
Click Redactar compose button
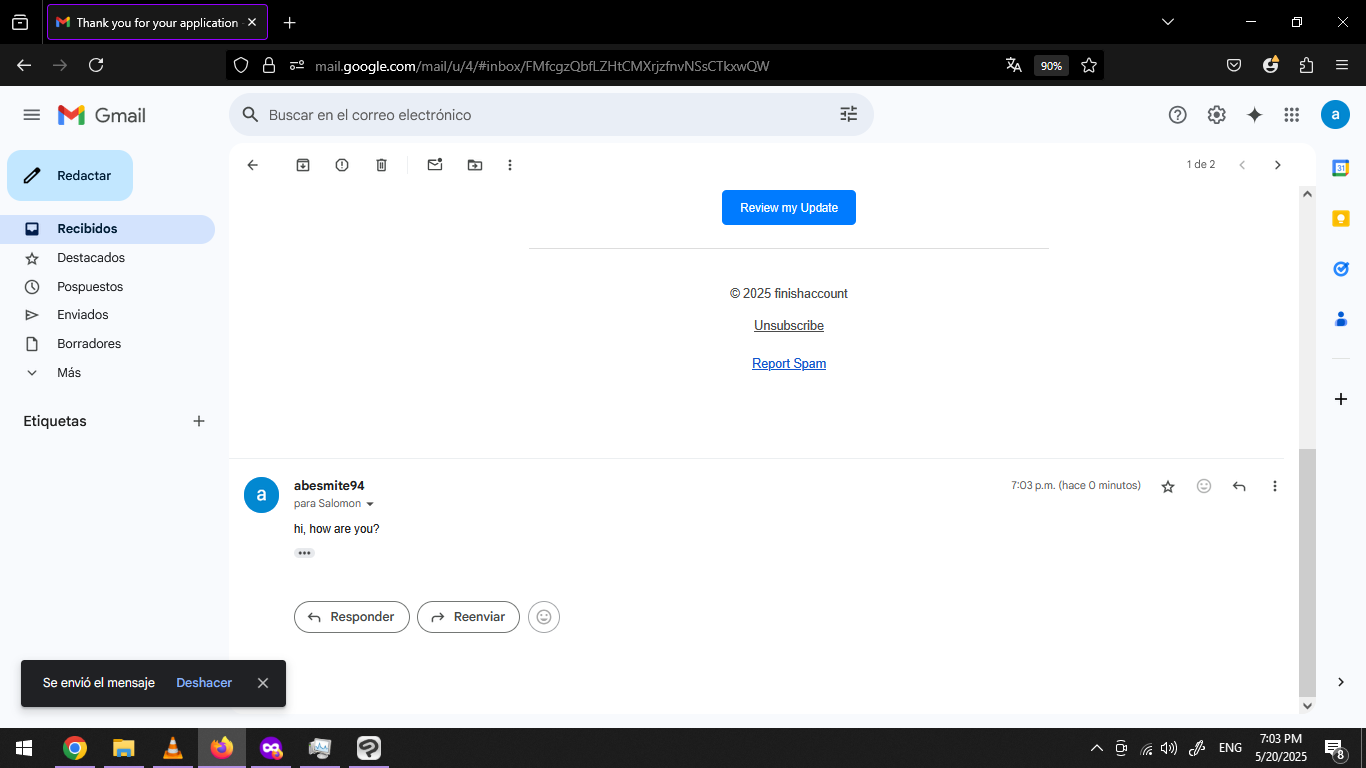point(70,176)
